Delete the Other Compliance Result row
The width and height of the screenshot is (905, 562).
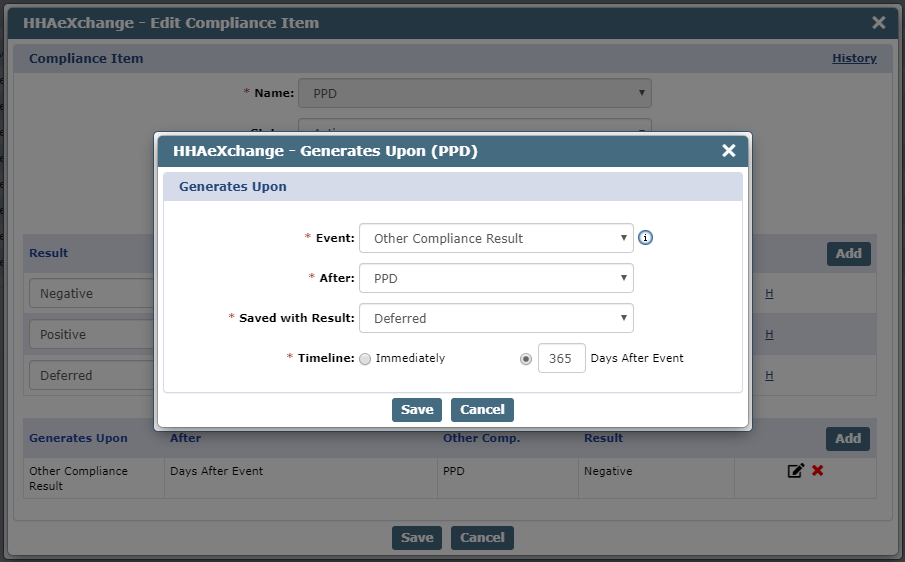click(x=817, y=470)
